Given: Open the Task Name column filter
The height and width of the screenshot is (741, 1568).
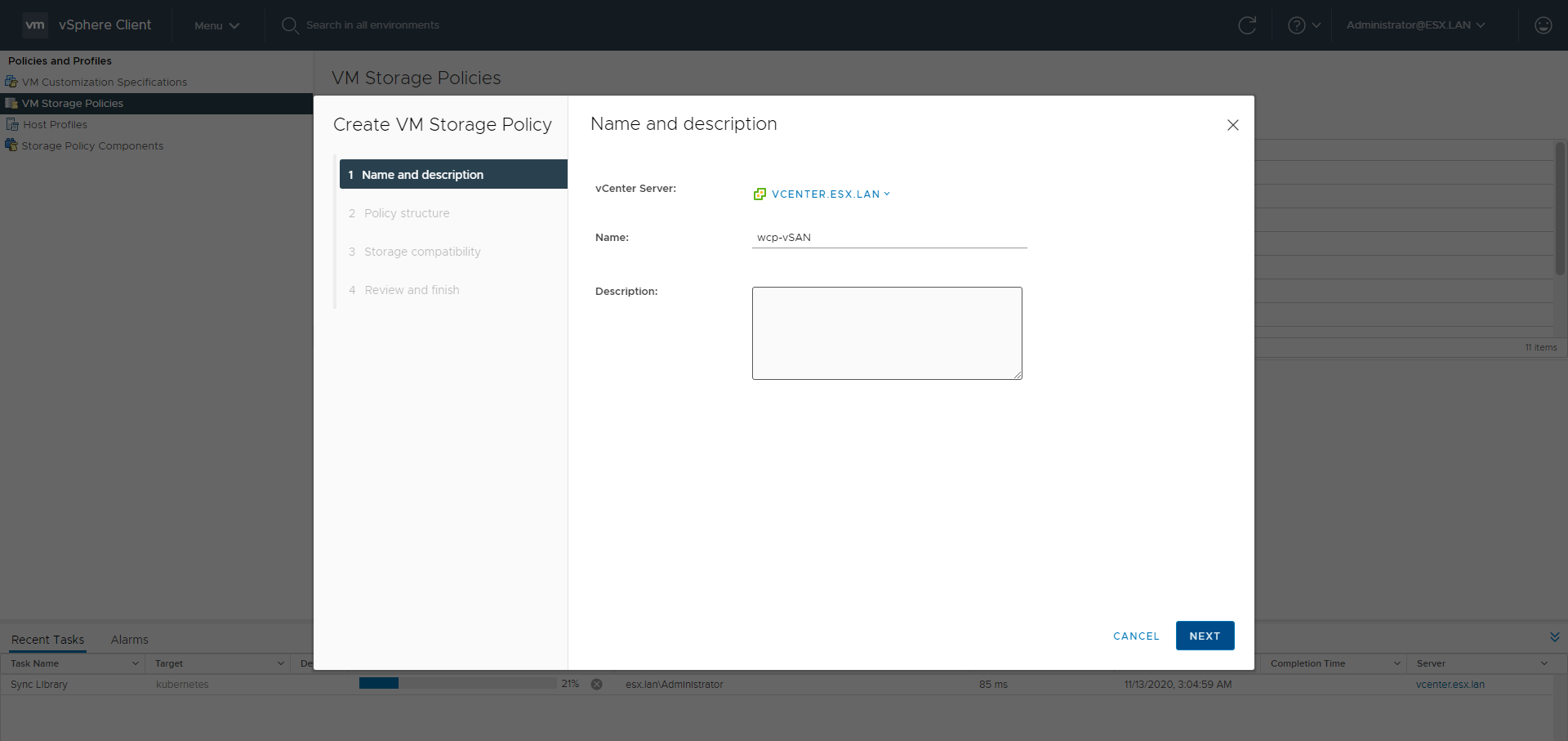Looking at the screenshot, I should pos(136,663).
